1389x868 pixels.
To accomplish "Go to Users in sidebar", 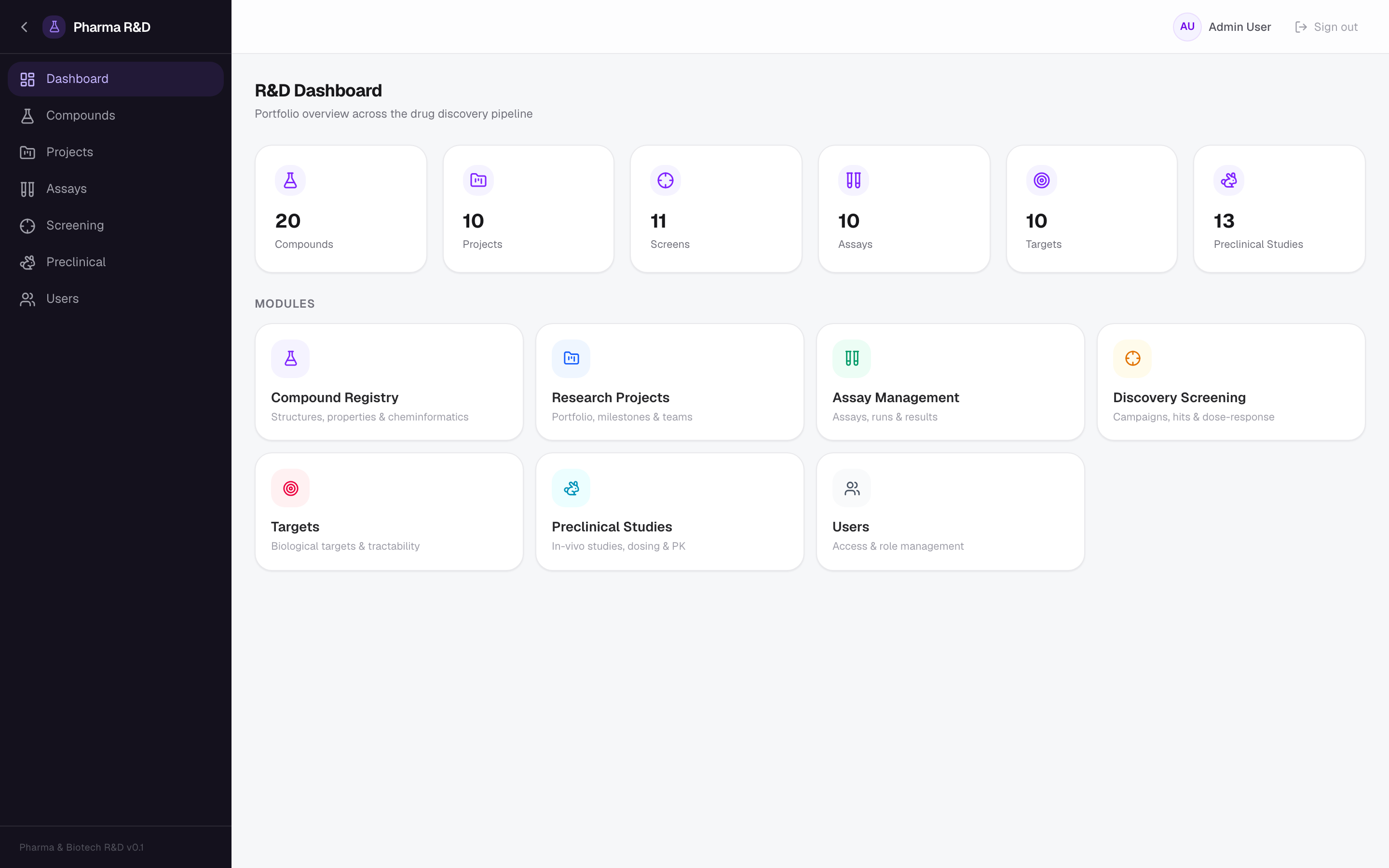I will click(x=115, y=299).
